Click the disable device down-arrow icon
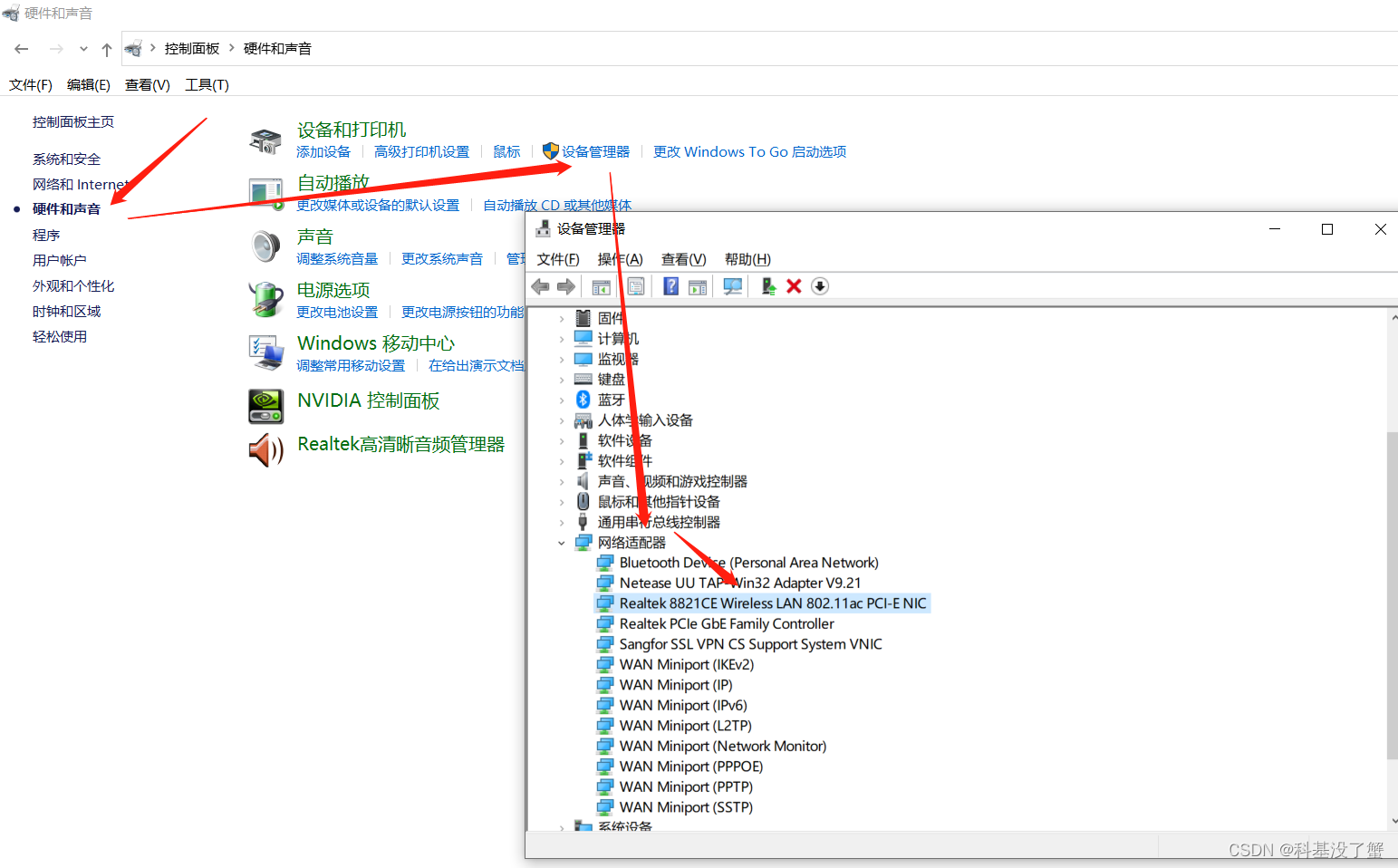The width and height of the screenshot is (1398, 868). click(820, 286)
